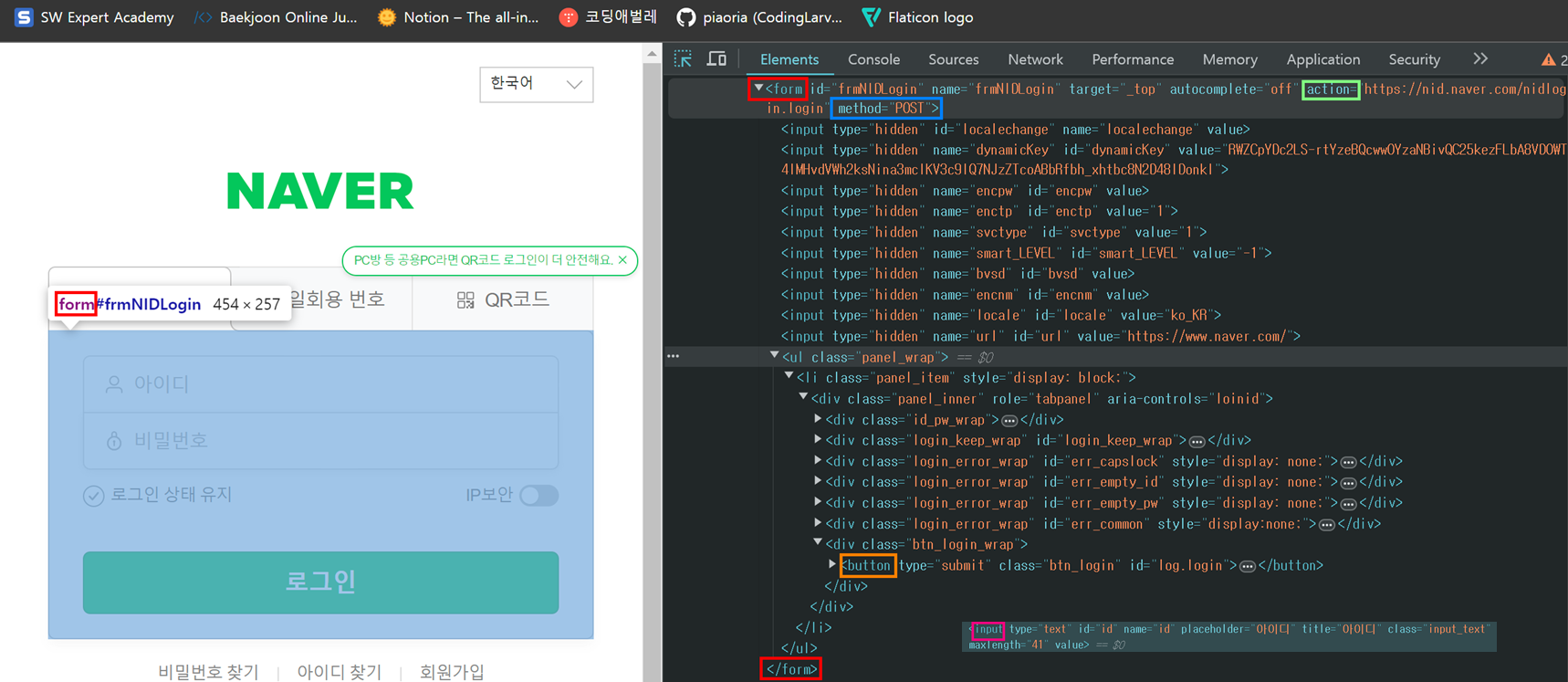Screen dimensions: 1568x682
Task: Switch to the Console tab
Action: [873, 59]
